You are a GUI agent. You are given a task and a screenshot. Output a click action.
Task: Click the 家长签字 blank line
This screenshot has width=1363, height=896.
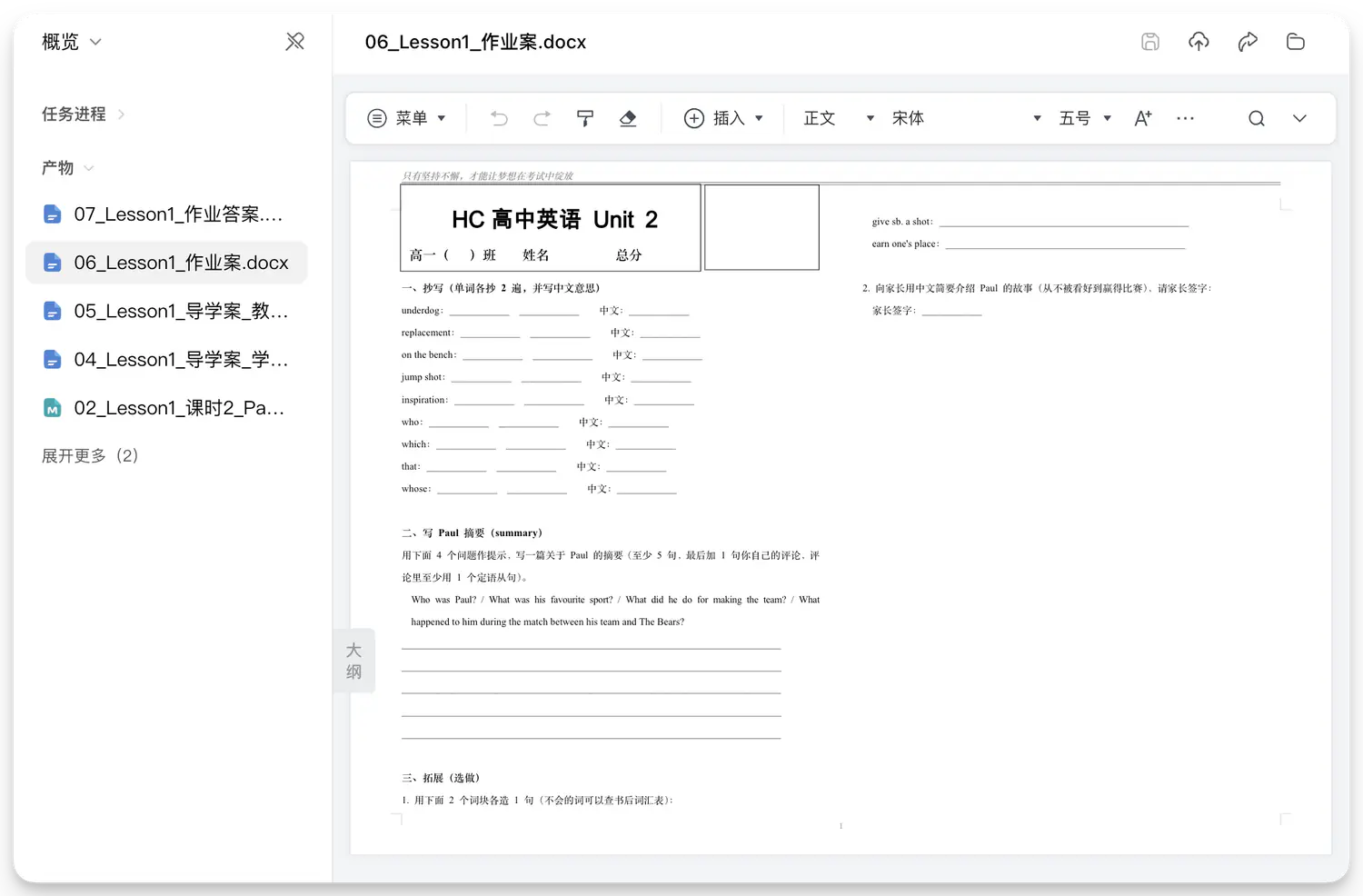coord(951,311)
